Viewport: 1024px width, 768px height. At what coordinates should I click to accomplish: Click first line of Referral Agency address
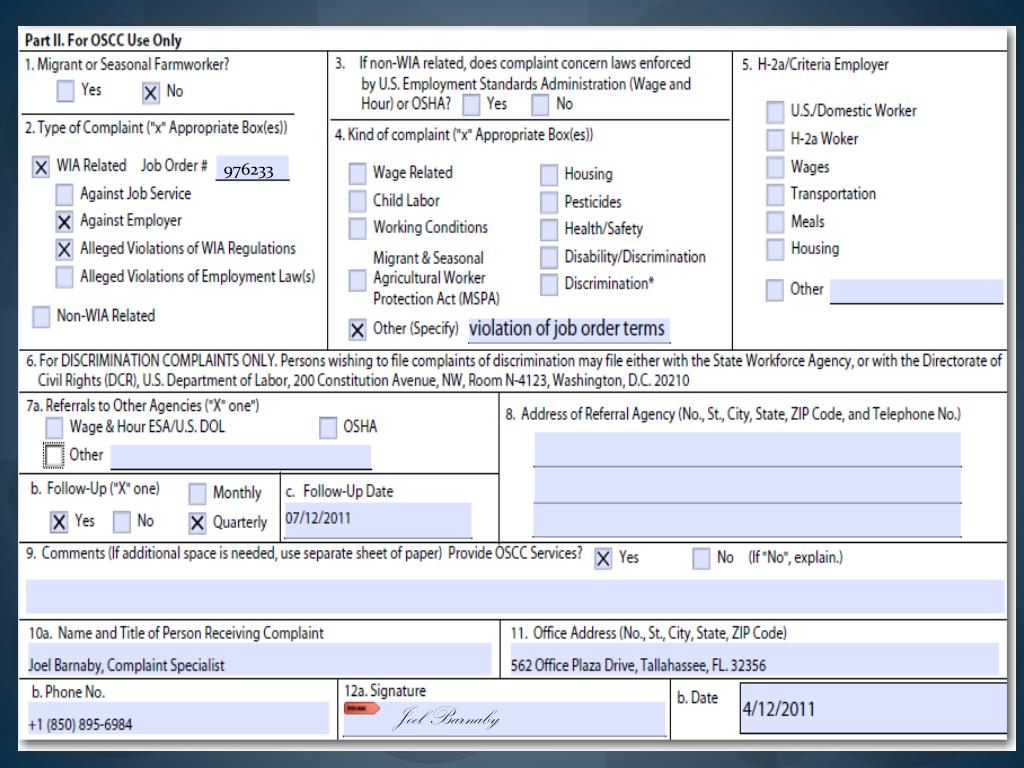747,449
